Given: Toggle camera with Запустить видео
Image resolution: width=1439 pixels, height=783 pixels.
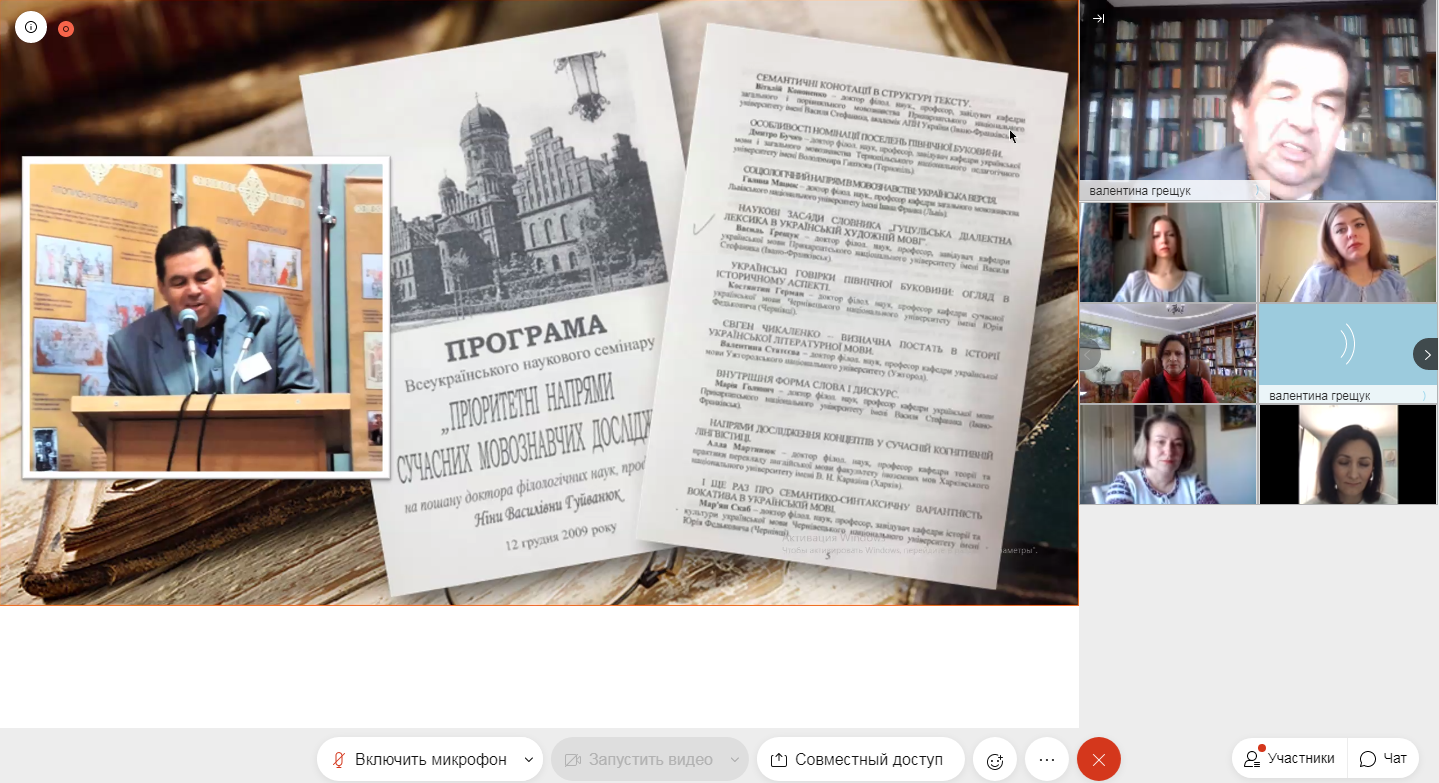Looking at the screenshot, I should [x=640, y=760].
